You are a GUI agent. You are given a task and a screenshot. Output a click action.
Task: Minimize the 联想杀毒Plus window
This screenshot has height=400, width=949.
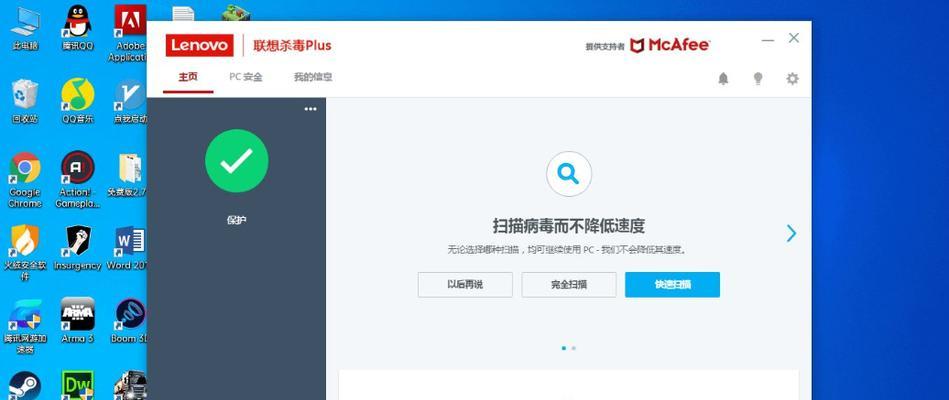(767, 40)
